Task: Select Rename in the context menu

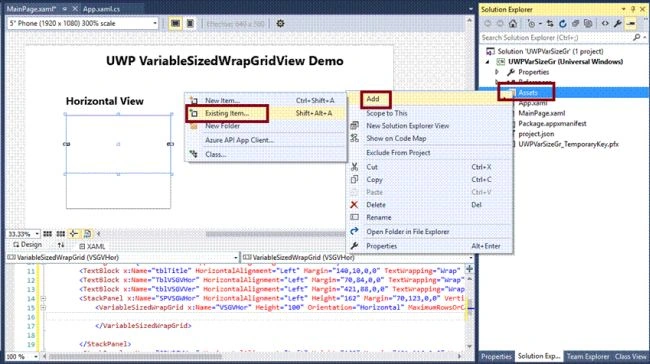Action: [429, 217]
